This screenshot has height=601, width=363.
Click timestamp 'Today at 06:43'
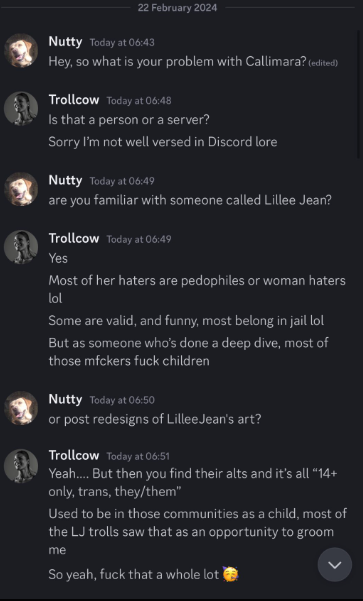coord(122,42)
